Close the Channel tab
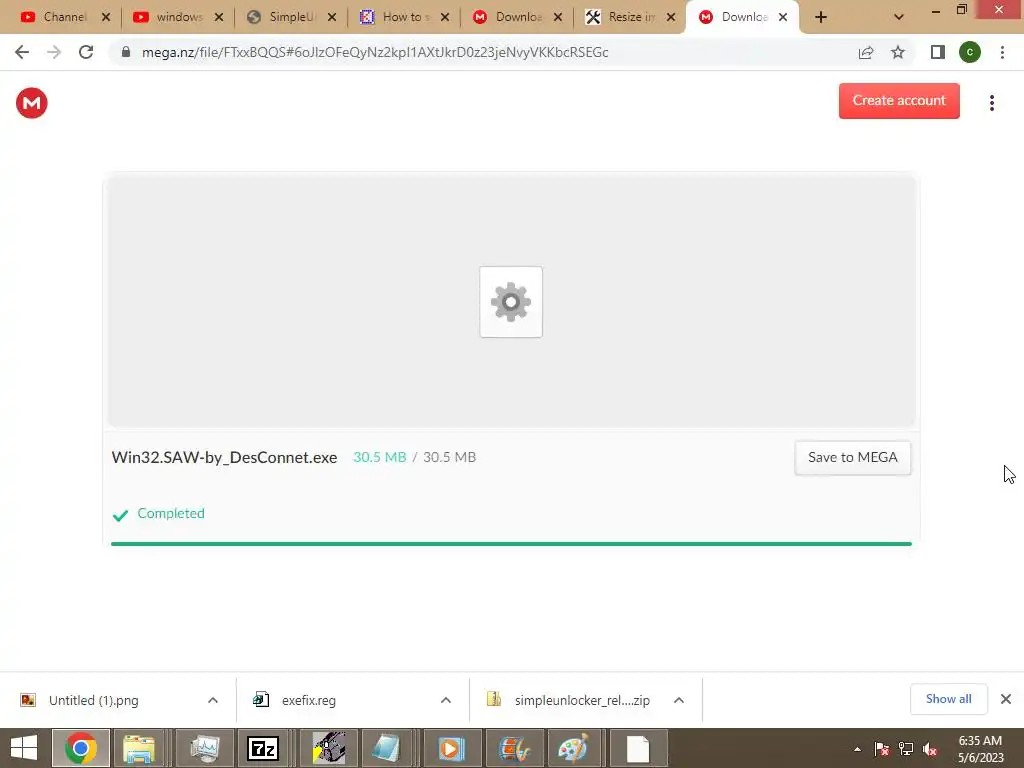Viewport: 1024px width, 768px height. point(106,17)
